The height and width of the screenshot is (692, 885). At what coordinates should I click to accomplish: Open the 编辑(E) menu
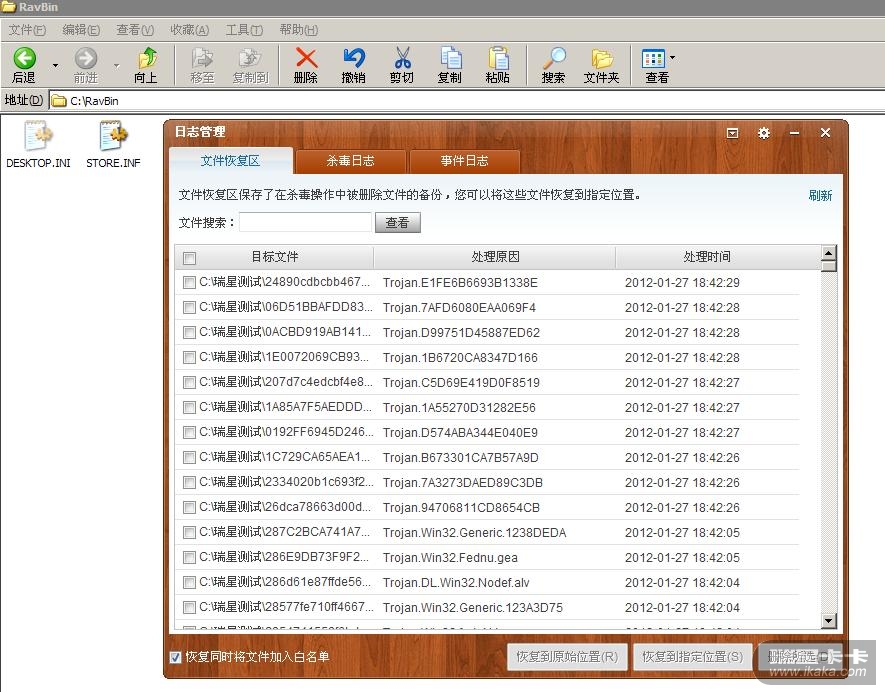click(81, 30)
